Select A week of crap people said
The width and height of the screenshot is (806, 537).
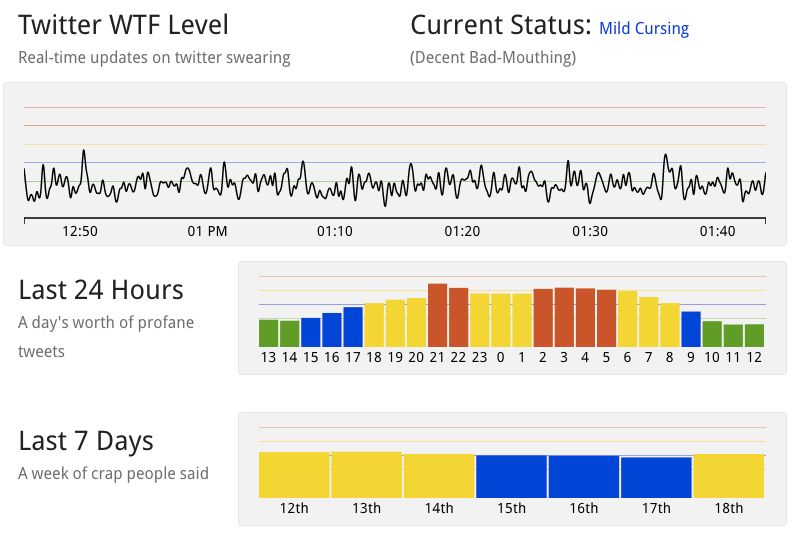[113, 473]
